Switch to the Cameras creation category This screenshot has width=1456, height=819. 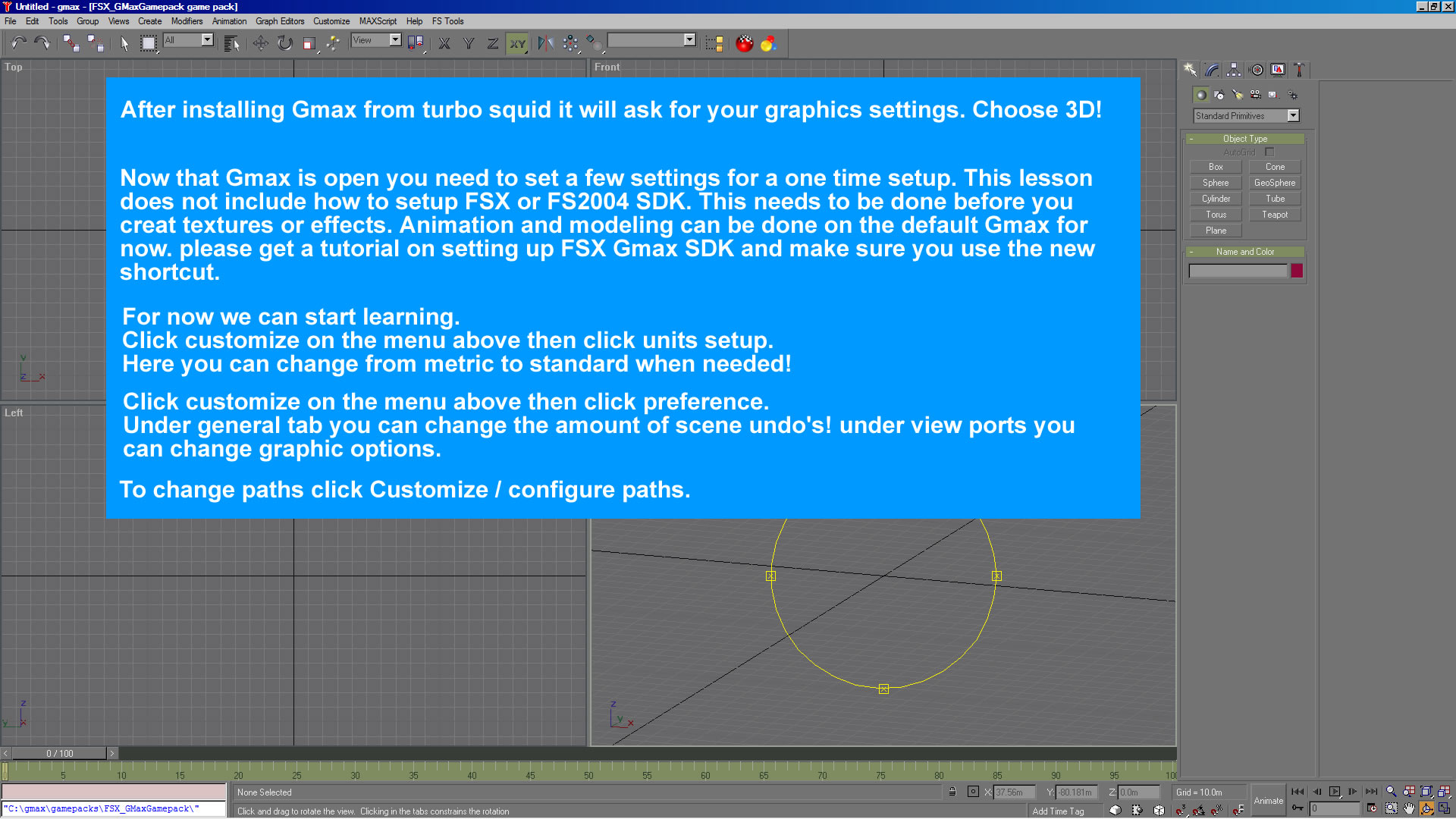click(1256, 95)
